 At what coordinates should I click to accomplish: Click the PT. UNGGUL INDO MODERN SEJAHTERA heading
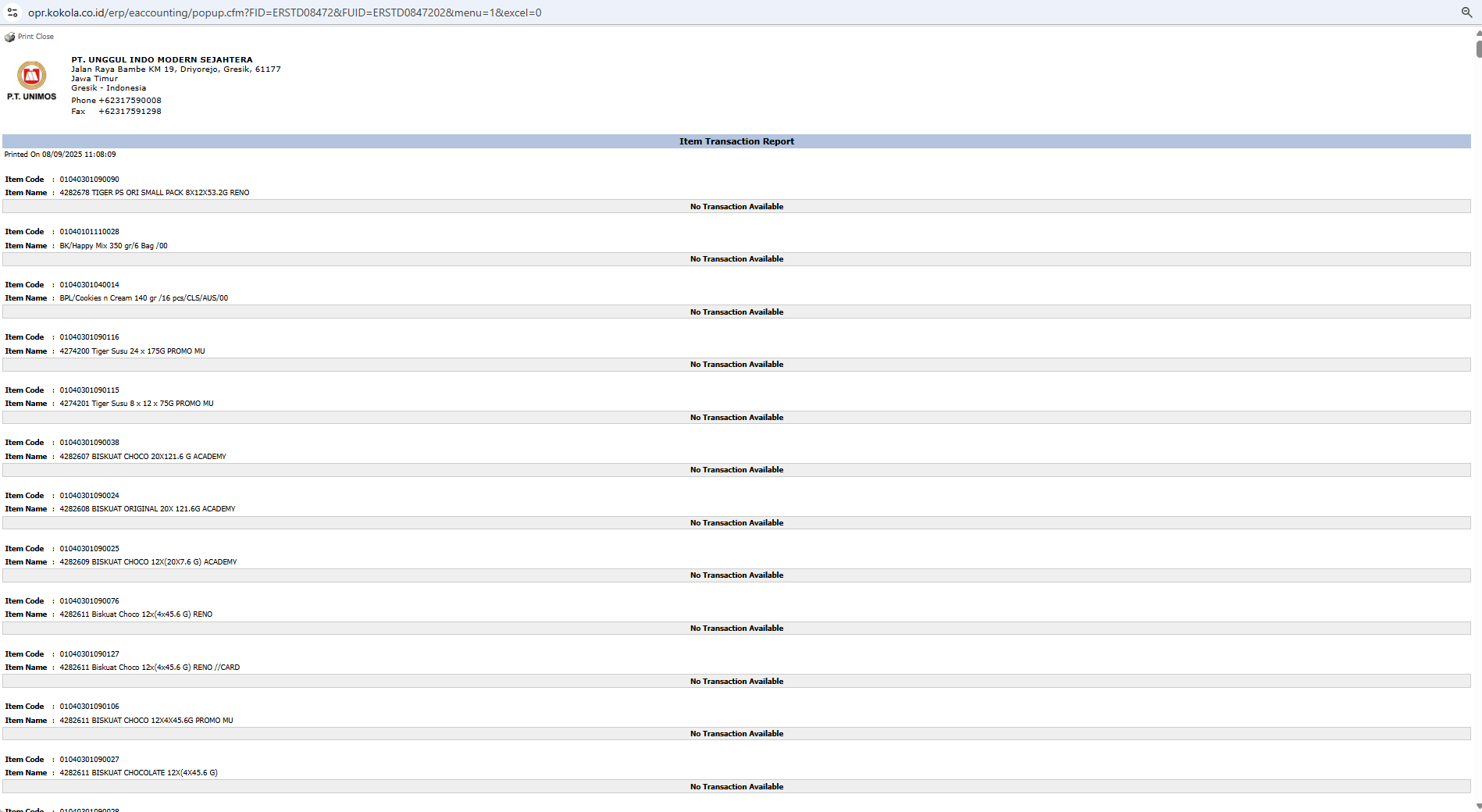pos(162,59)
